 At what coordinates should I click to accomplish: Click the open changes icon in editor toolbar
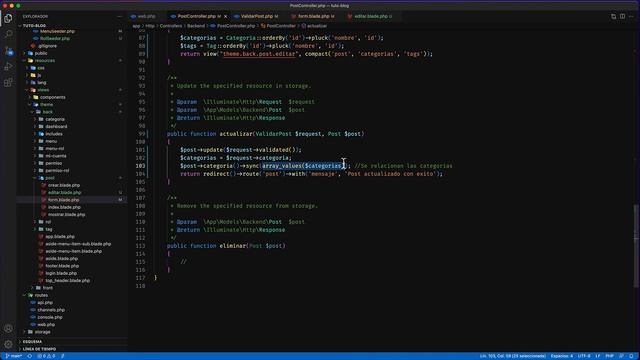pos(613,16)
